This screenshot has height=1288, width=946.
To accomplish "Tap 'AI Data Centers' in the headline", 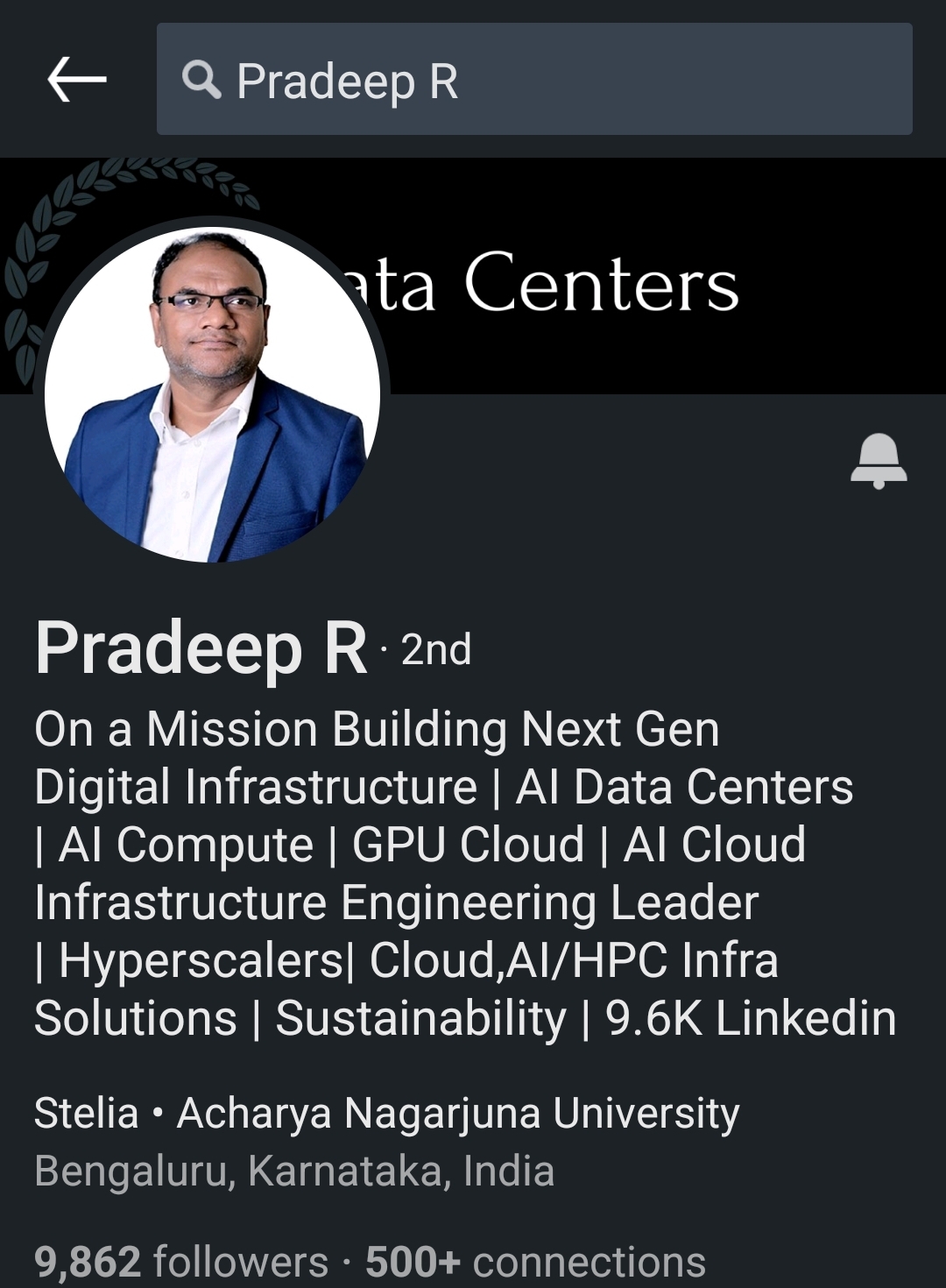I will (x=684, y=787).
